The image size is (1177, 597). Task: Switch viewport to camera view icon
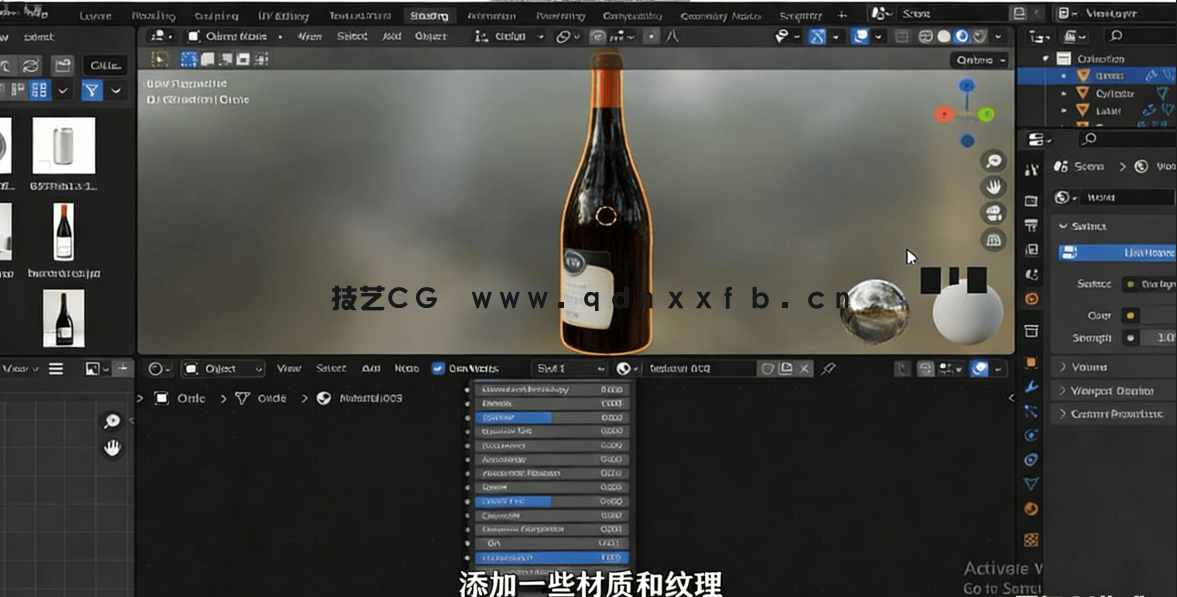pyautogui.click(x=993, y=211)
